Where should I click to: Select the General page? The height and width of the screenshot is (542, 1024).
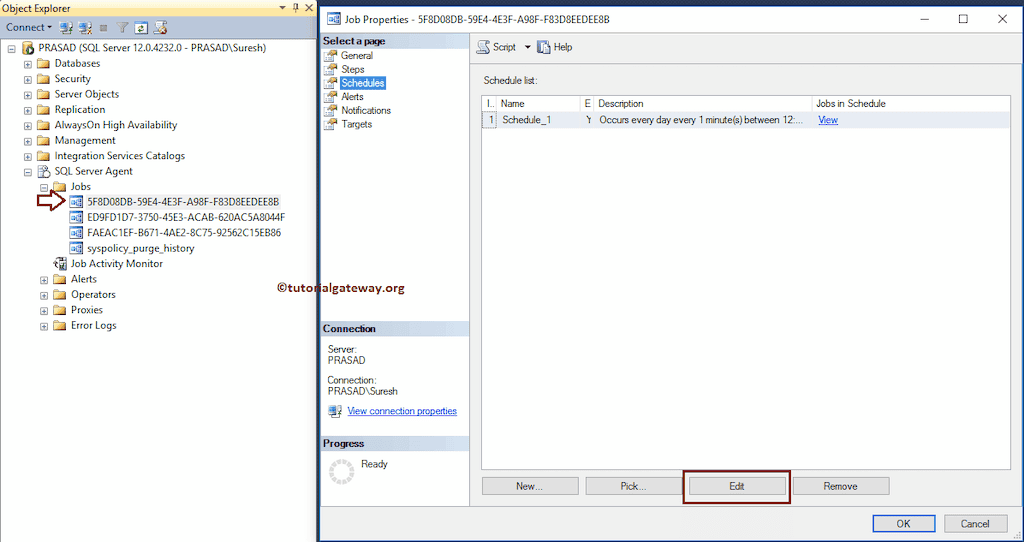pyautogui.click(x=357, y=56)
